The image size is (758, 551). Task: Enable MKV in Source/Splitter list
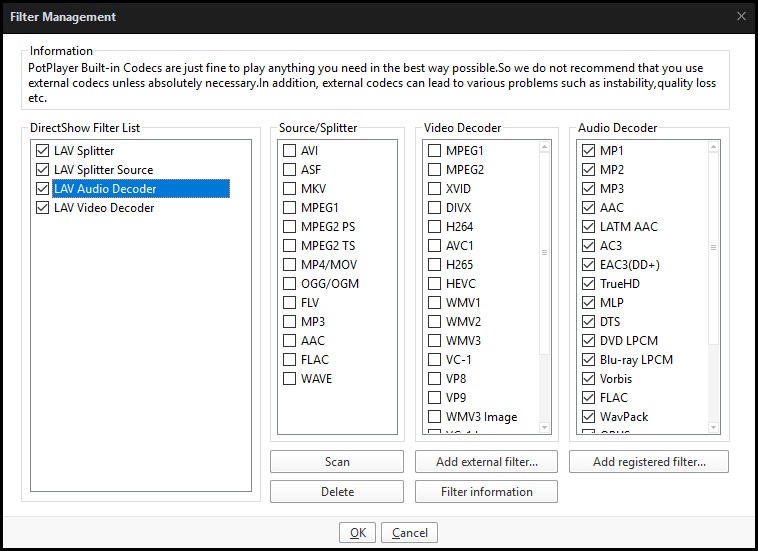(290, 188)
